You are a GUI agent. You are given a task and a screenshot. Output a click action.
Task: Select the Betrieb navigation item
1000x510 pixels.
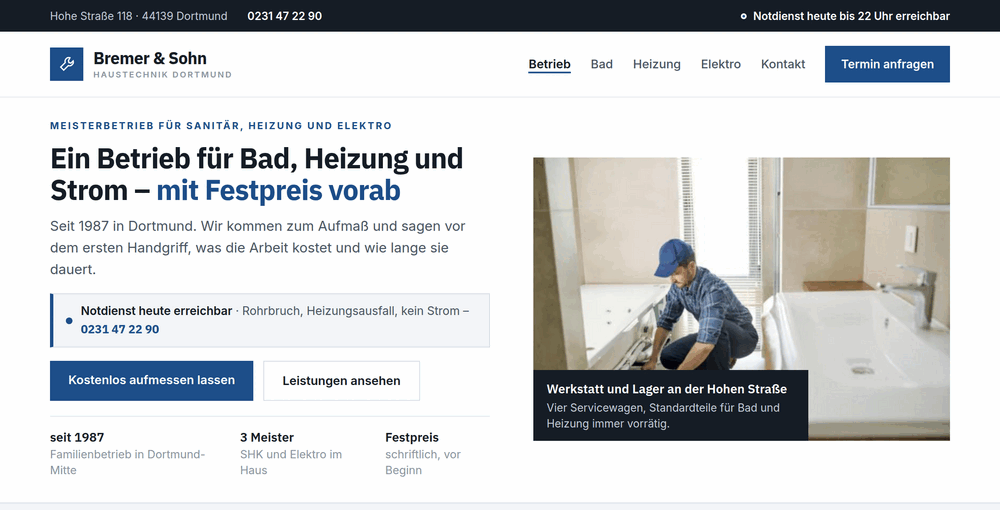click(x=549, y=64)
